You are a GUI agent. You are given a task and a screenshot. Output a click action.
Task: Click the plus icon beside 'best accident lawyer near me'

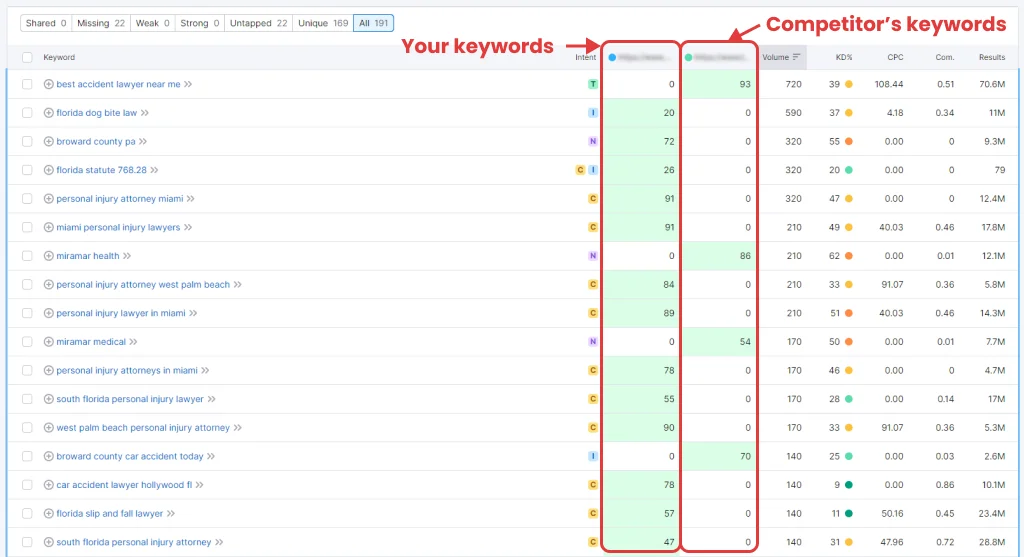click(x=48, y=84)
